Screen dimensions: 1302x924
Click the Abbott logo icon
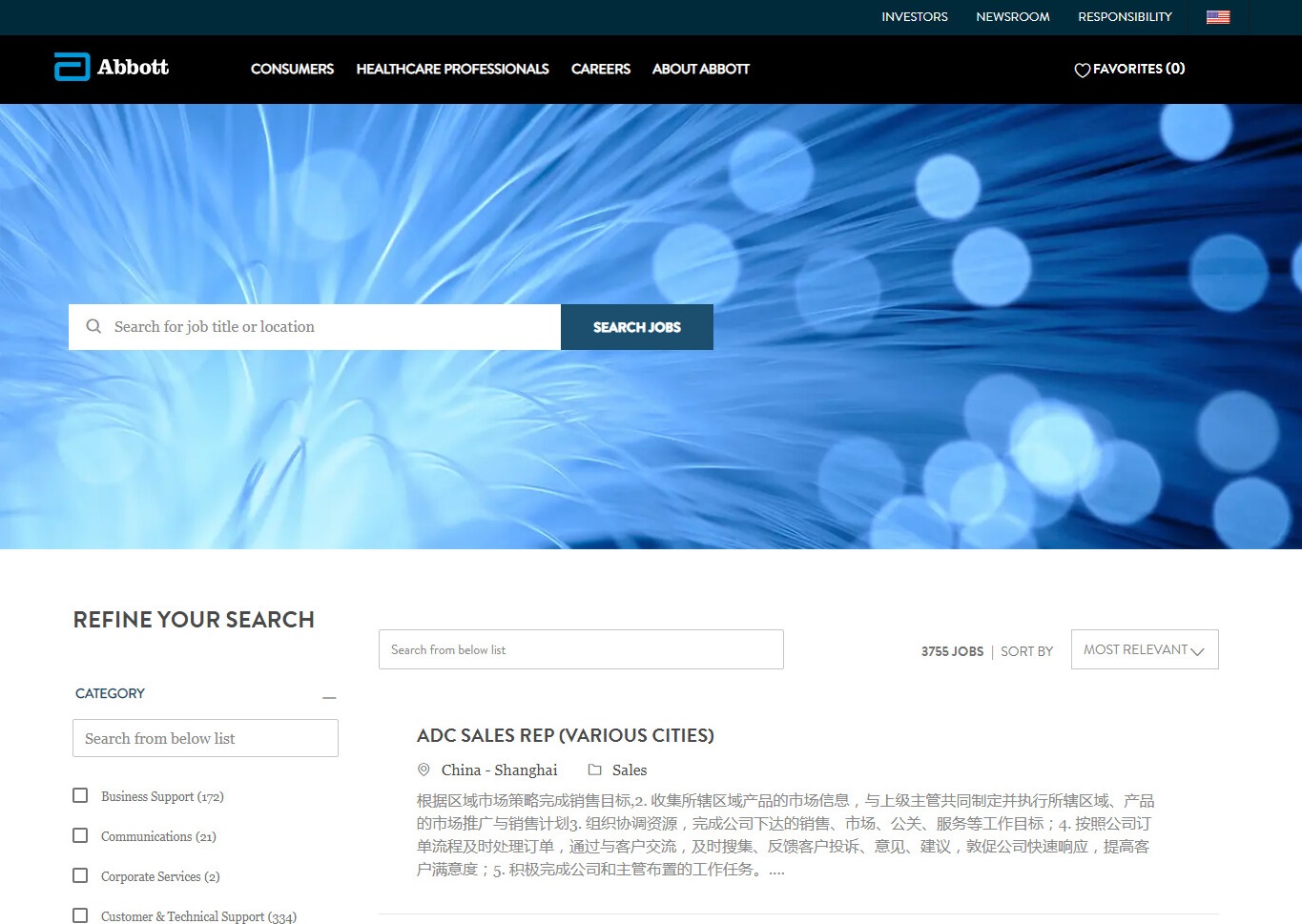[72, 67]
